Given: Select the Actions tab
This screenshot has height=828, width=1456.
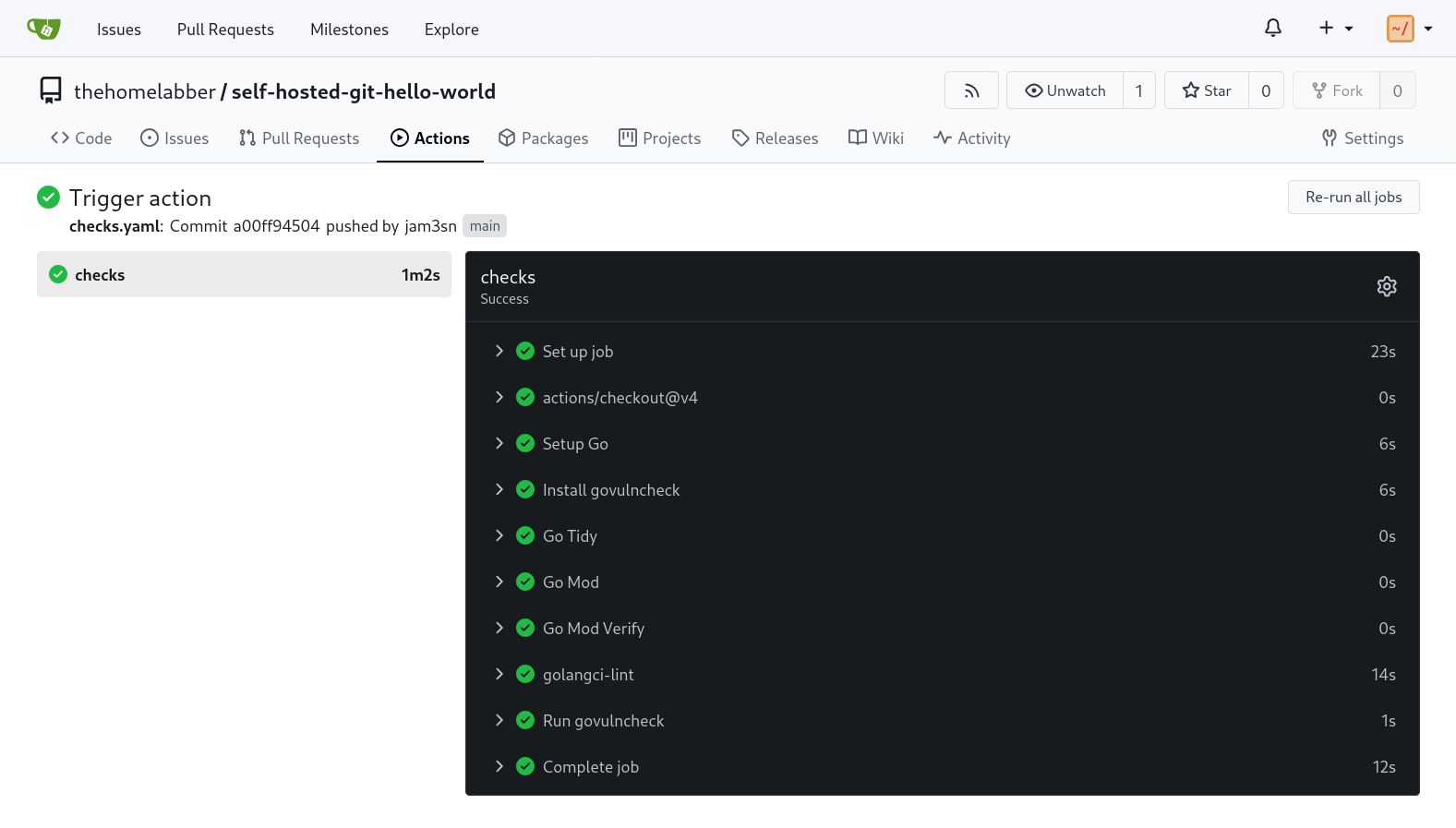Looking at the screenshot, I should point(430,138).
